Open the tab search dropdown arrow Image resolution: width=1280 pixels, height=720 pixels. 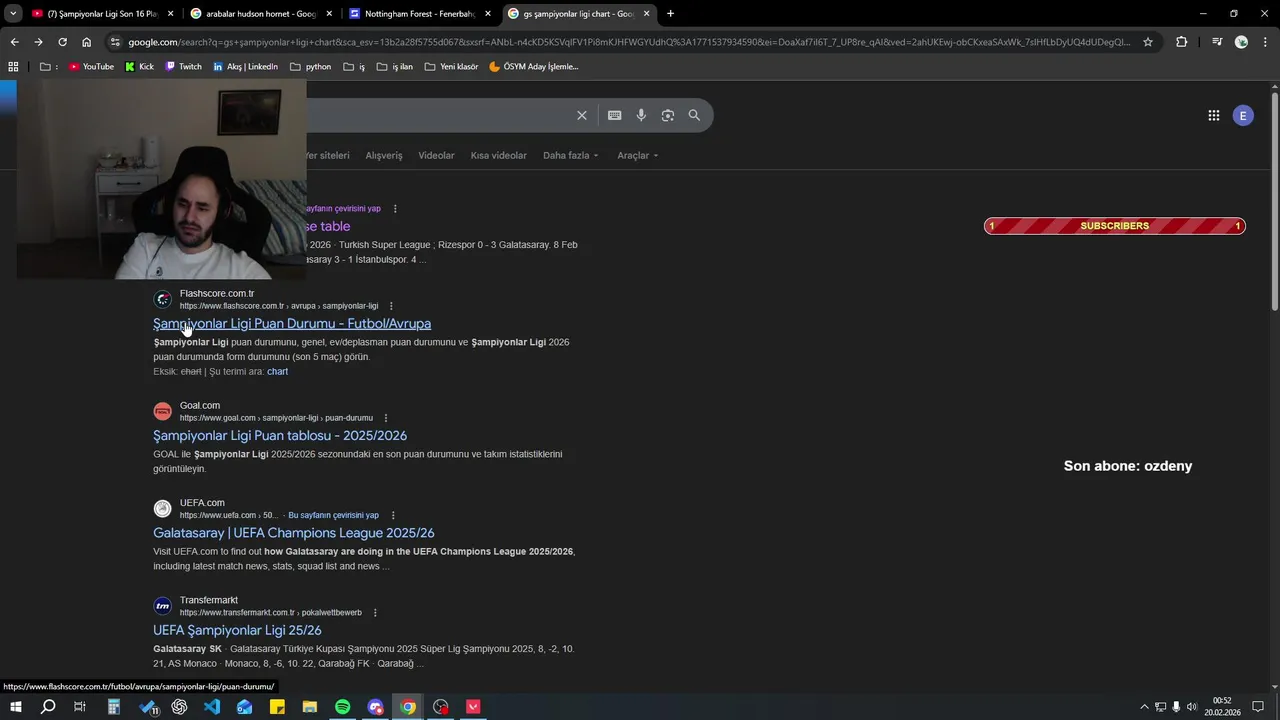[13, 14]
